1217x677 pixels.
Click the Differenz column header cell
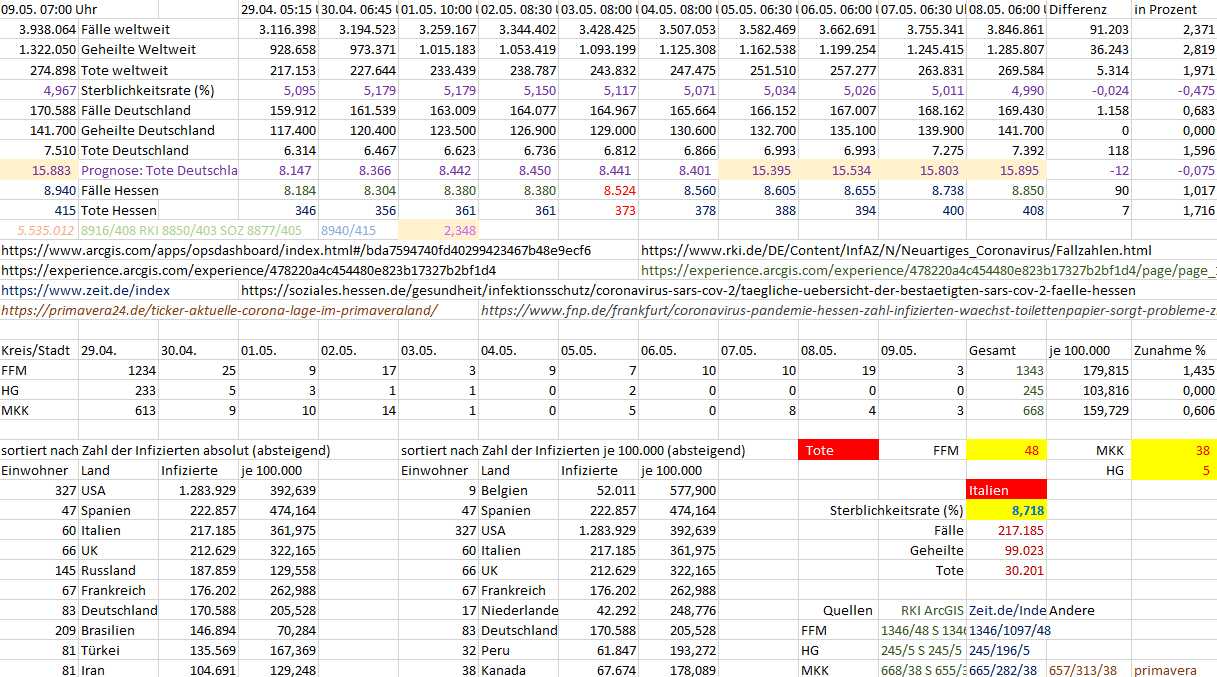(1089, 9)
